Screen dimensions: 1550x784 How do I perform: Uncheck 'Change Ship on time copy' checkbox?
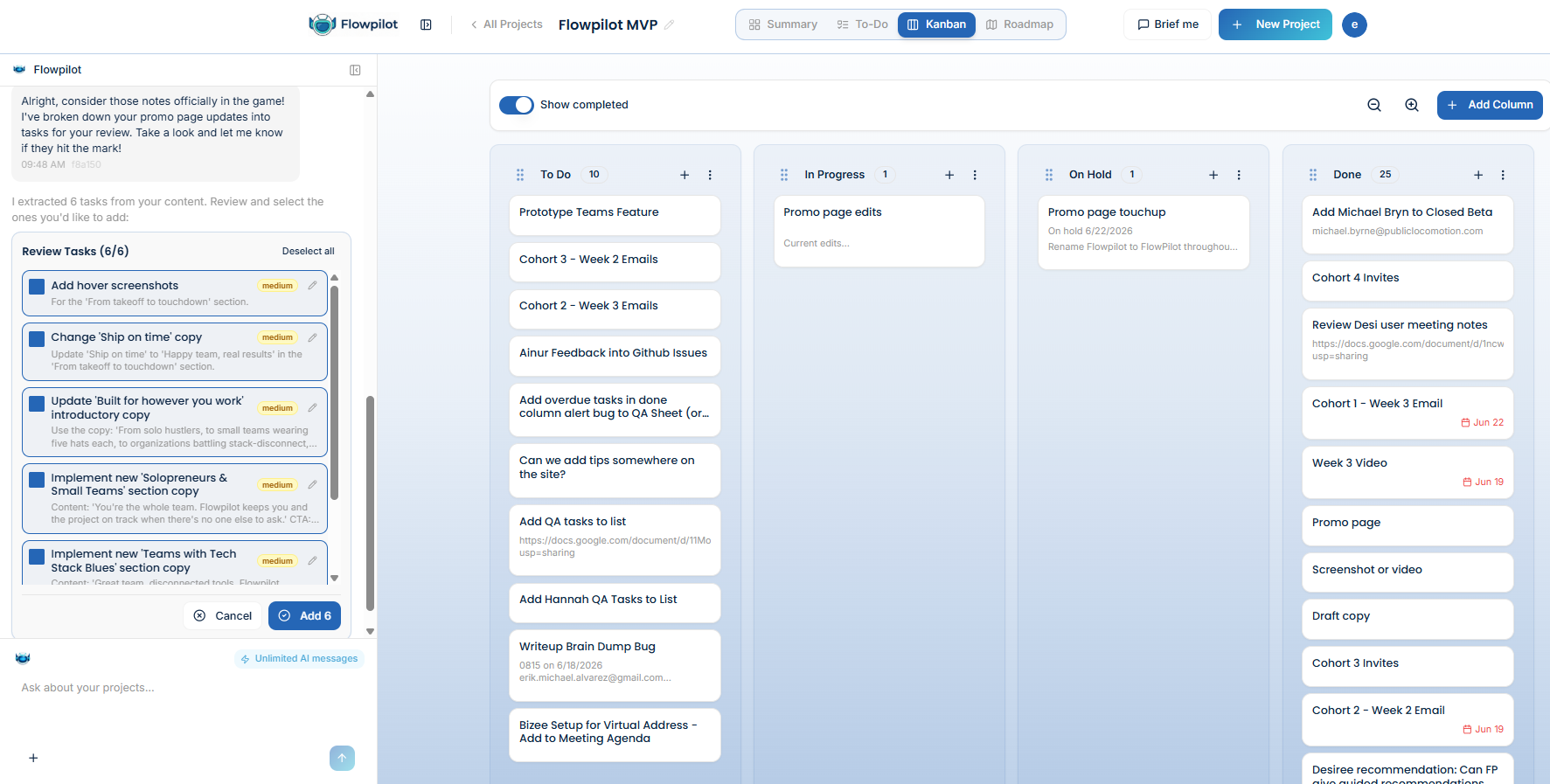tap(37, 337)
